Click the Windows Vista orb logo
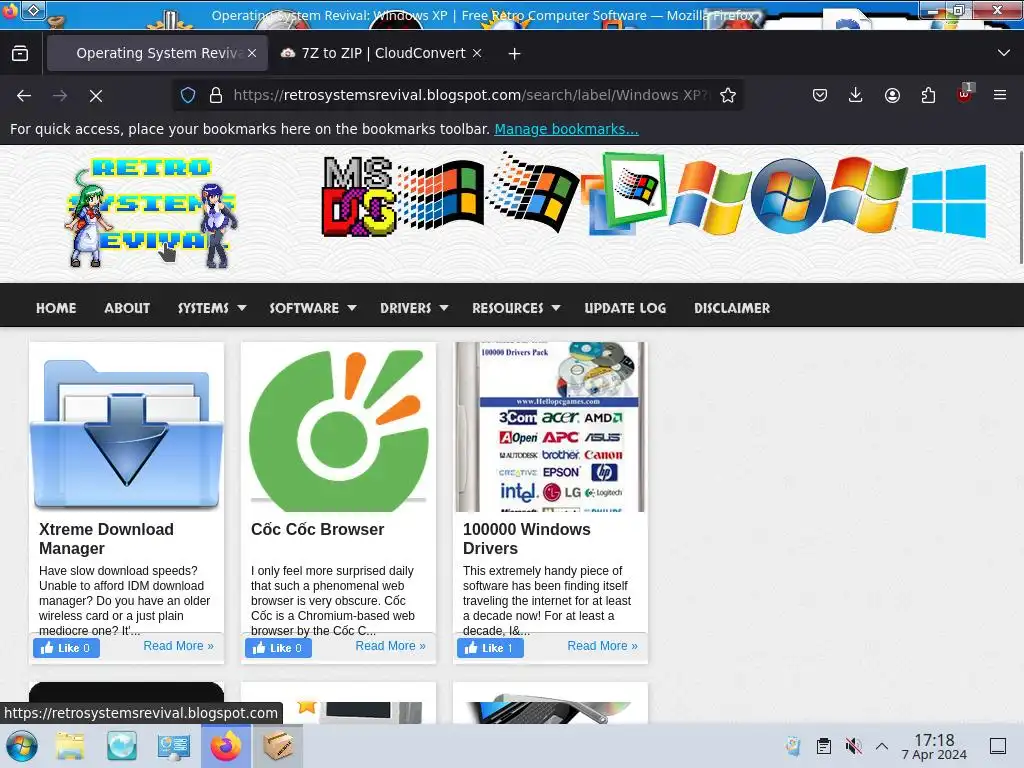1024x768 pixels. [x=788, y=196]
